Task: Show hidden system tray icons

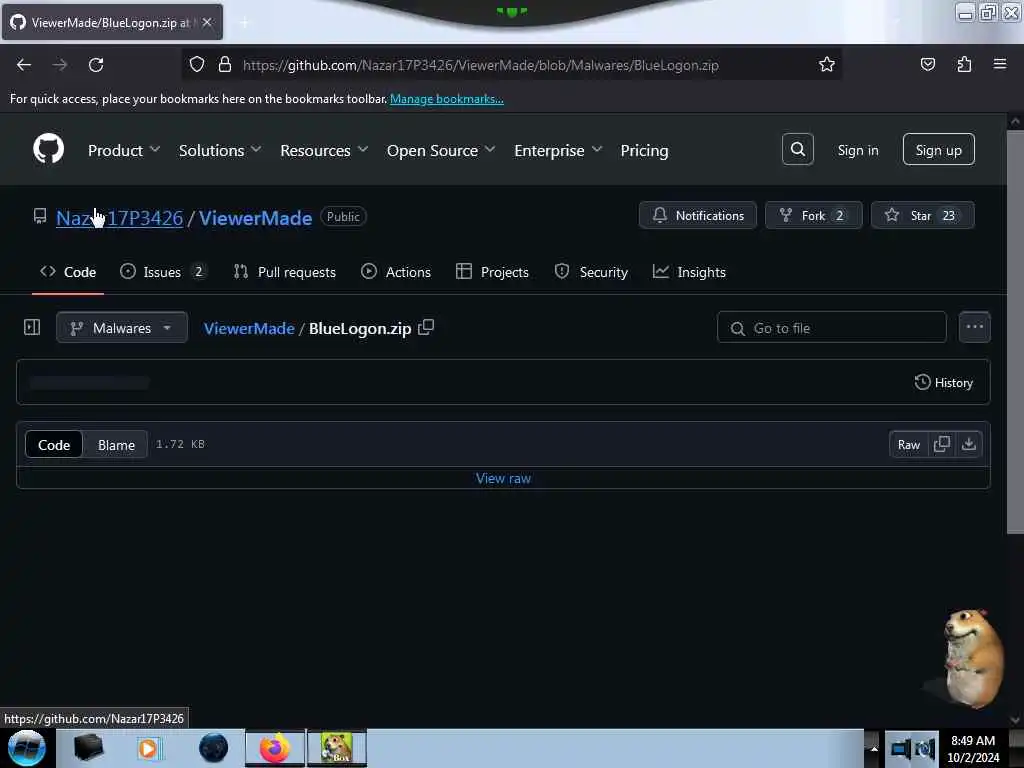Action: pos(874,748)
